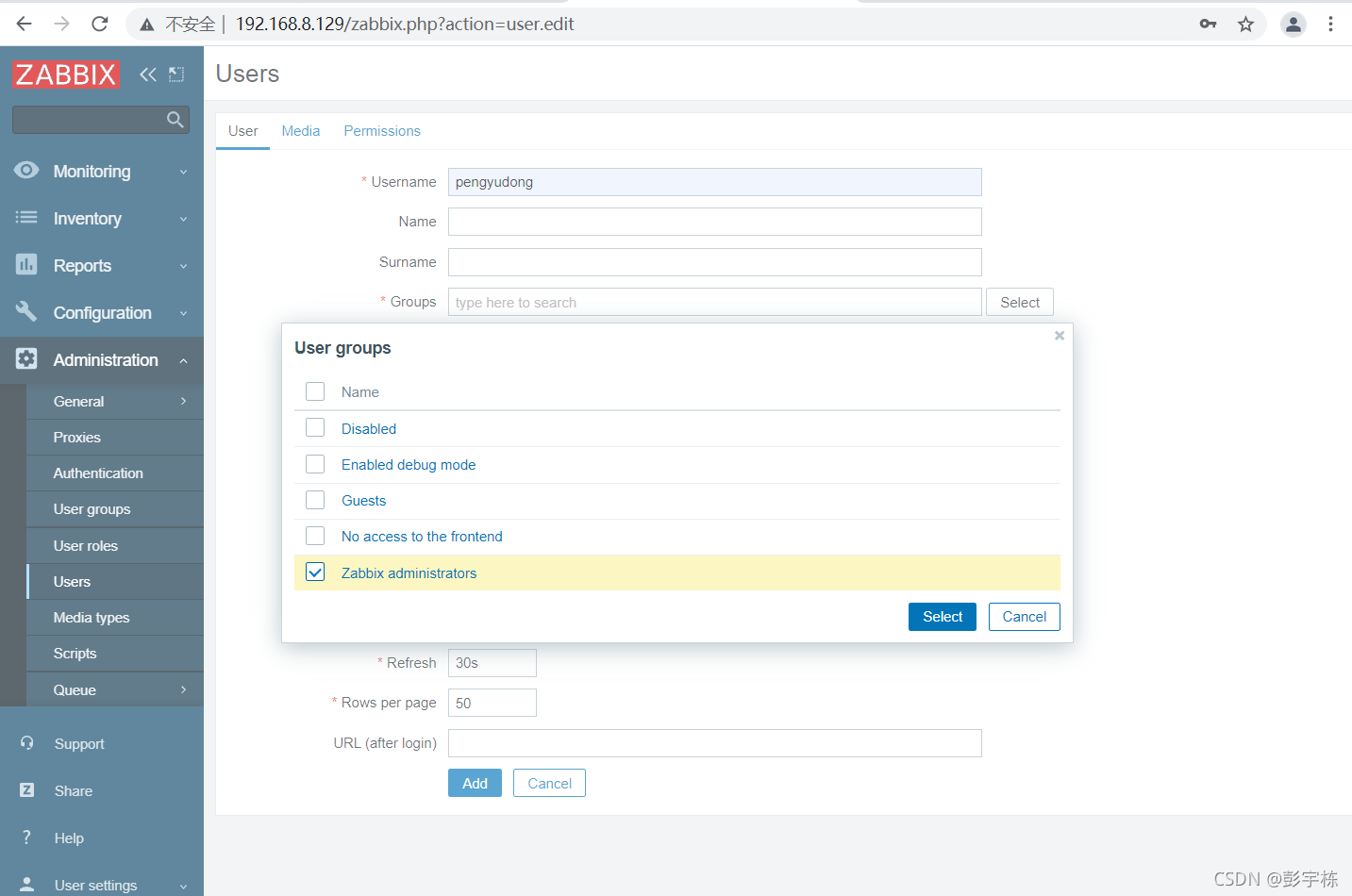Check the Enabled debug mode checkbox
The width and height of the screenshot is (1352, 896).
click(x=315, y=464)
